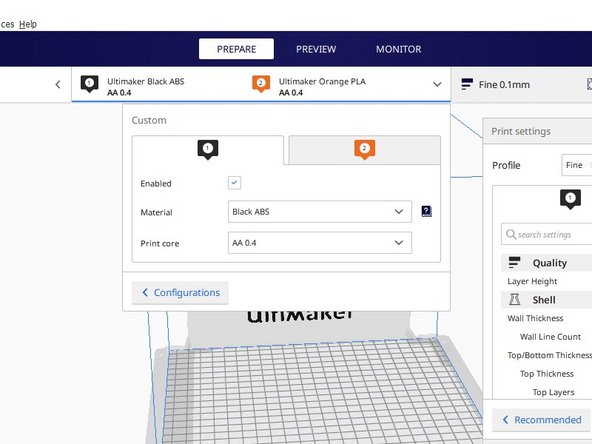Switch to the PREPARE stage
Viewport: 592px width, 444px height.
(x=236, y=49)
